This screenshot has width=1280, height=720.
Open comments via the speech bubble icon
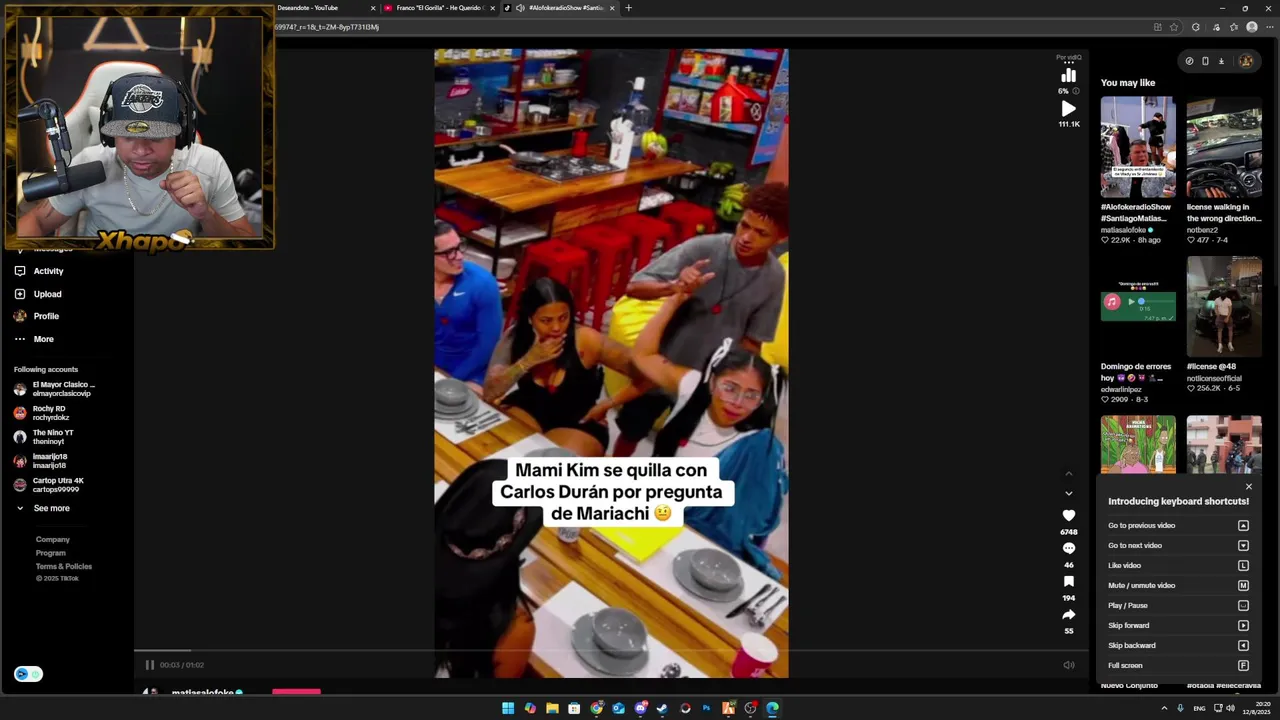(x=1068, y=549)
